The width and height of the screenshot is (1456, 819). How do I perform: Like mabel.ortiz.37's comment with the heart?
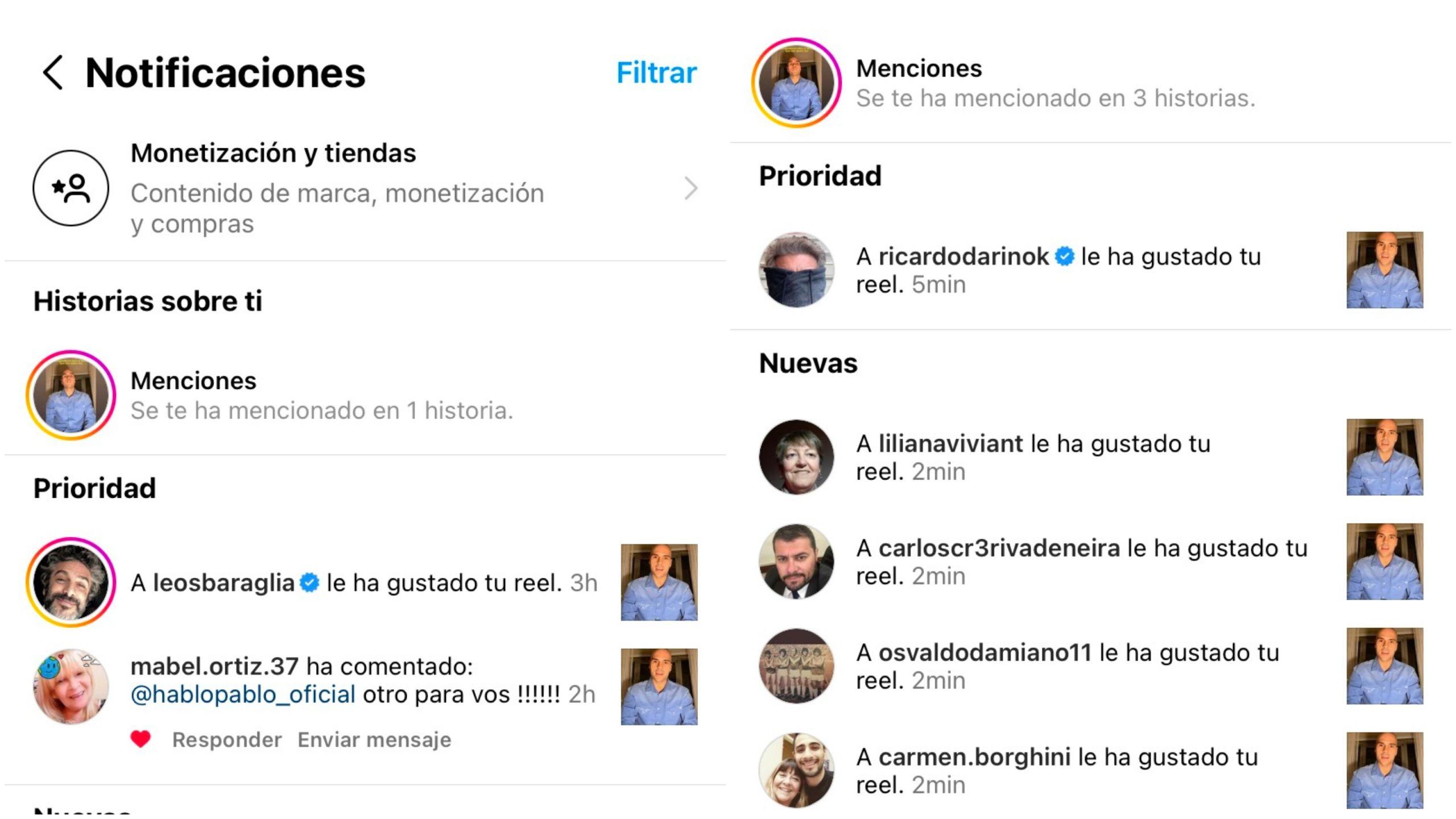pos(140,739)
